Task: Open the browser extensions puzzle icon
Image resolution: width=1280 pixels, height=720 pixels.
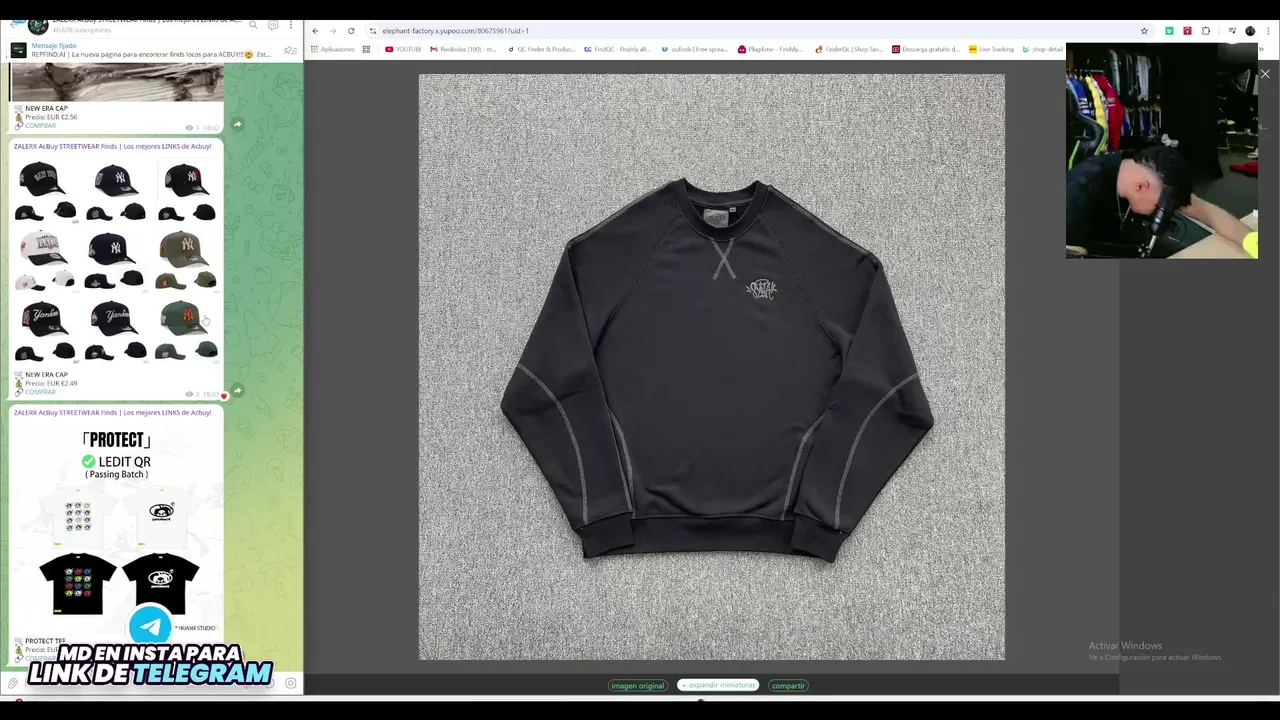Action: coord(1206,31)
